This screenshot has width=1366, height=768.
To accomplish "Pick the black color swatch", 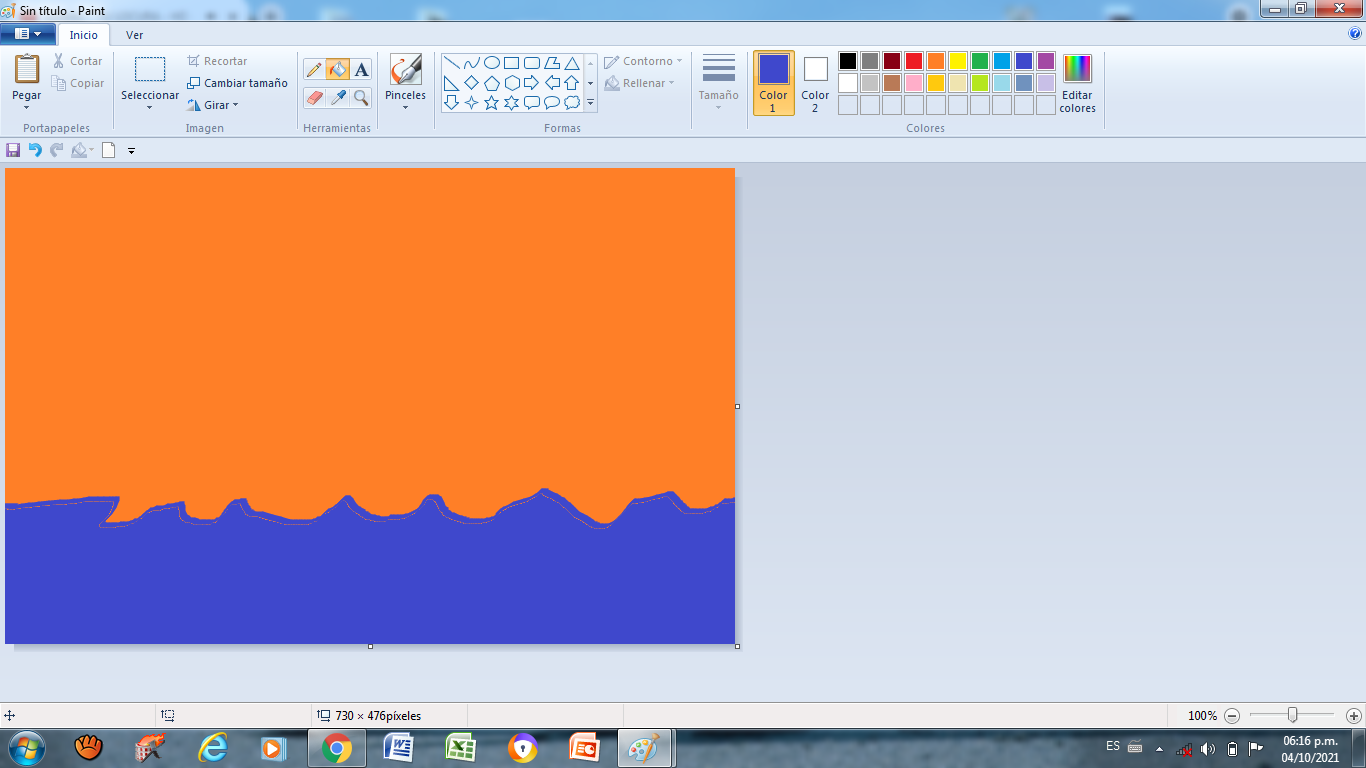I will pyautogui.click(x=848, y=61).
